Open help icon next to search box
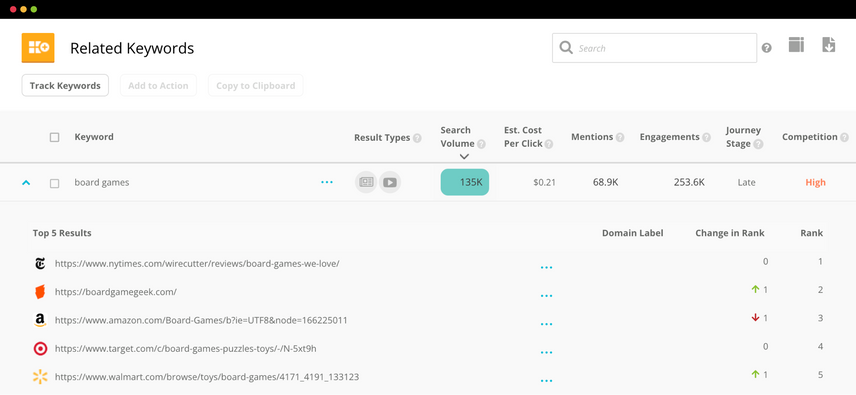The height and width of the screenshot is (395, 856). [x=766, y=48]
